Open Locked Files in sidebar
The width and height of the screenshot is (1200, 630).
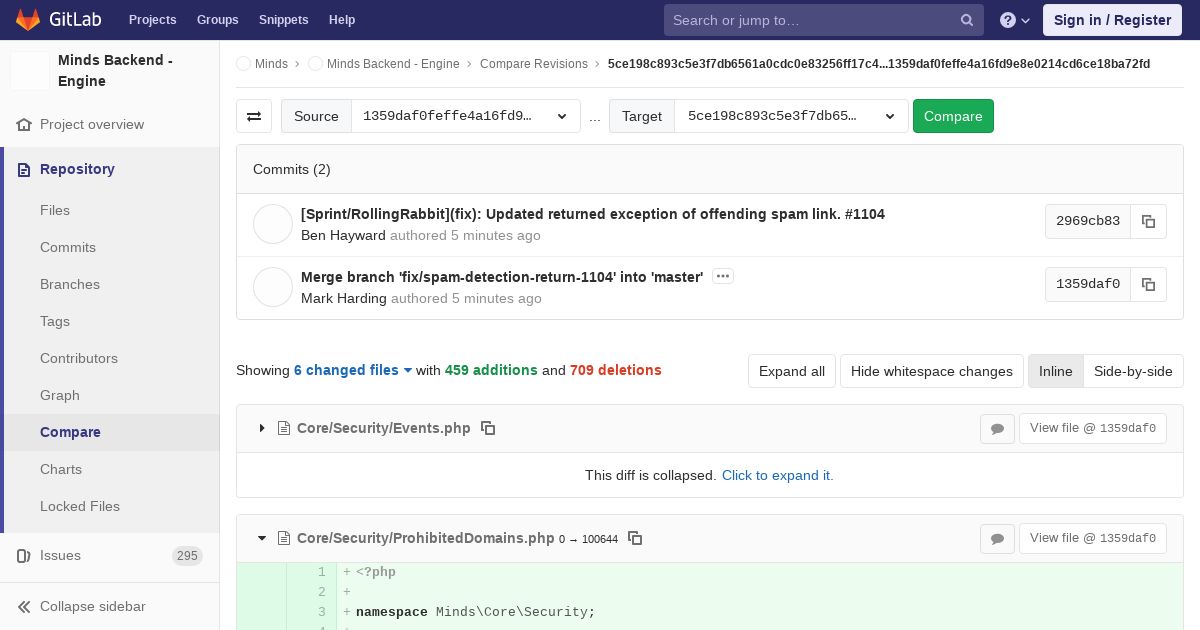pyautogui.click(x=80, y=506)
